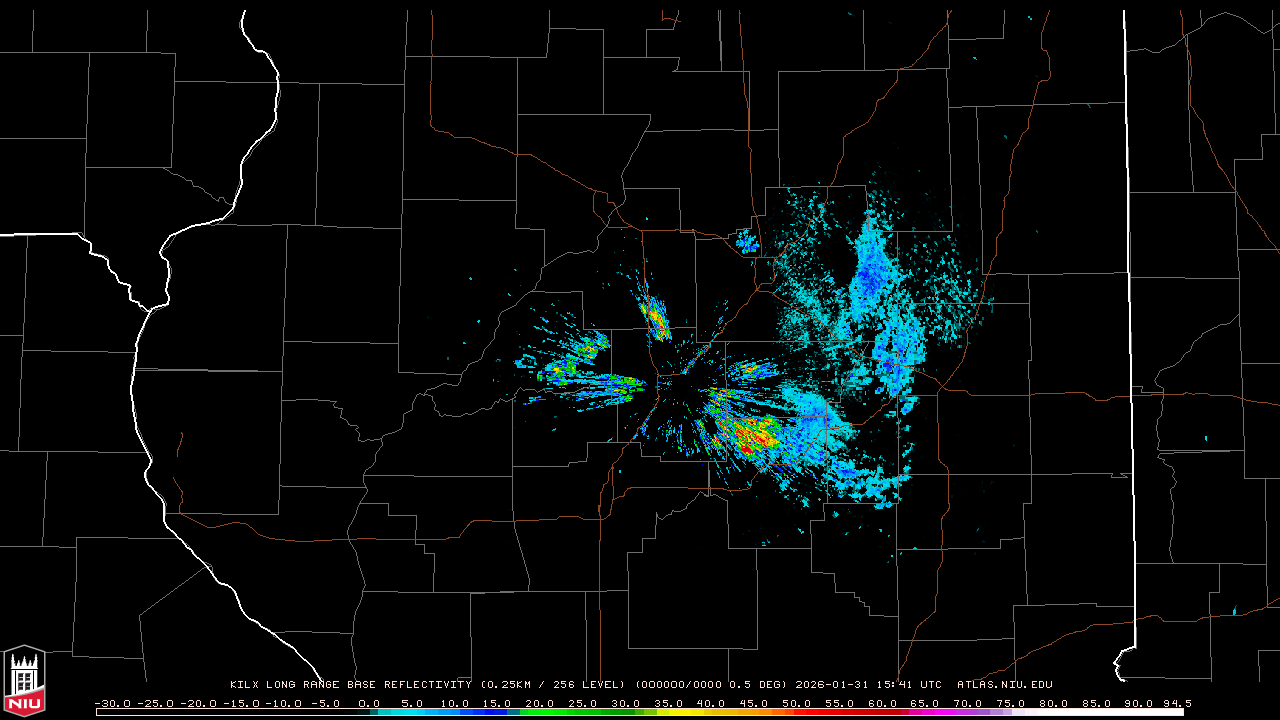Viewport: 1280px width, 720px height.
Task: Click the yellow-red echo cell north-northwest of the radar
Action: pos(655,318)
